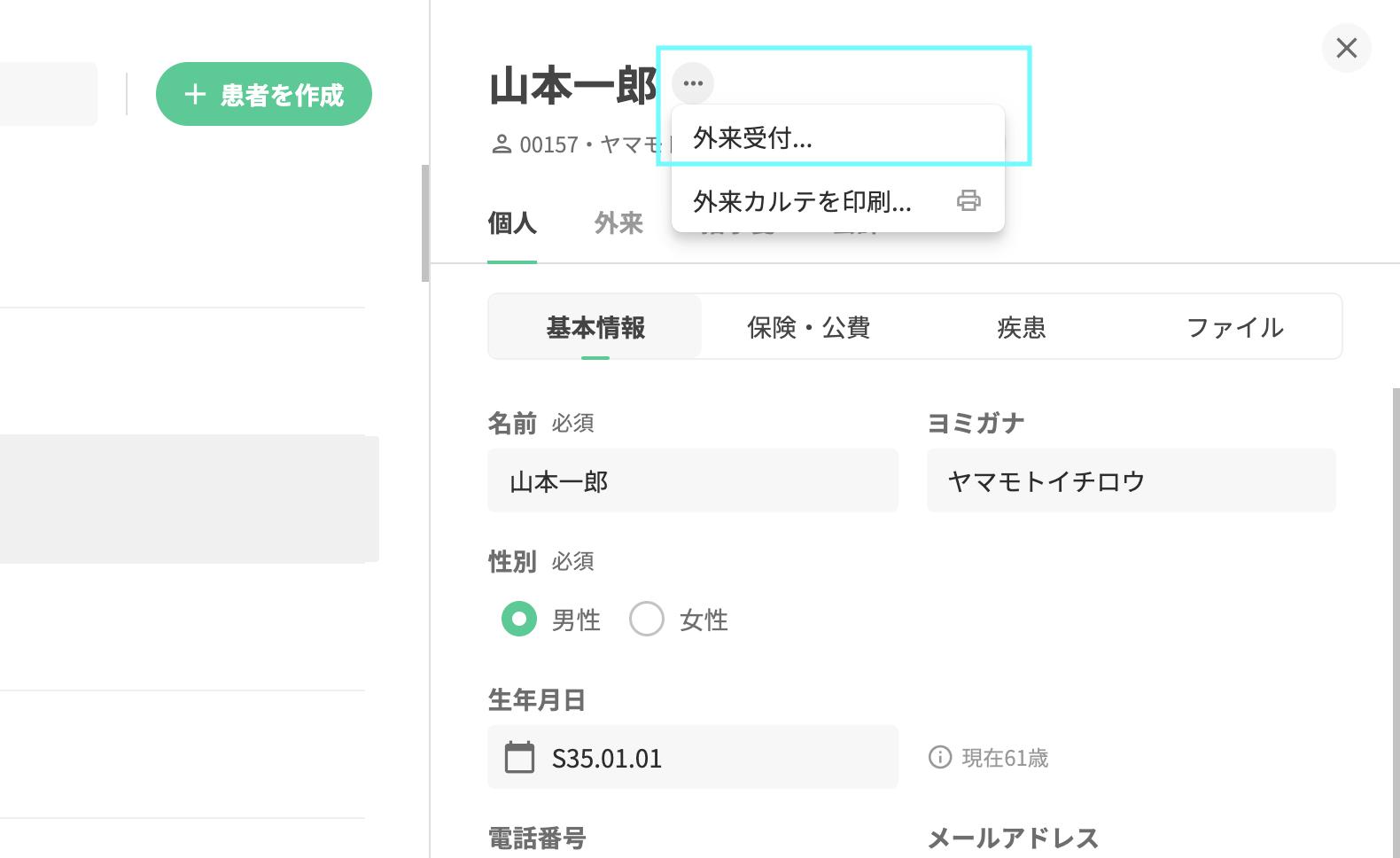The height and width of the screenshot is (858, 1400).
Task: Switch to the 外来 tab
Action: (x=618, y=223)
